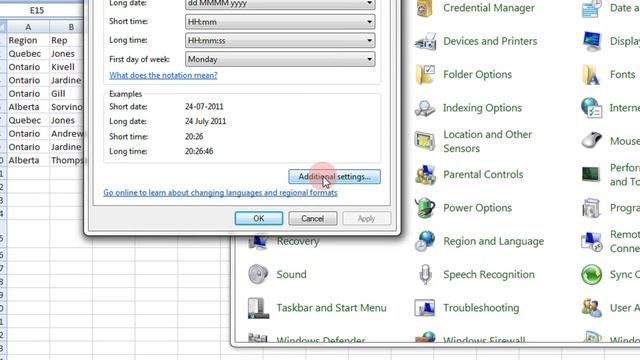This screenshot has width=640, height=360.
Task: Select the Region header cell in Excel
Action: click(x=28, y=40)
